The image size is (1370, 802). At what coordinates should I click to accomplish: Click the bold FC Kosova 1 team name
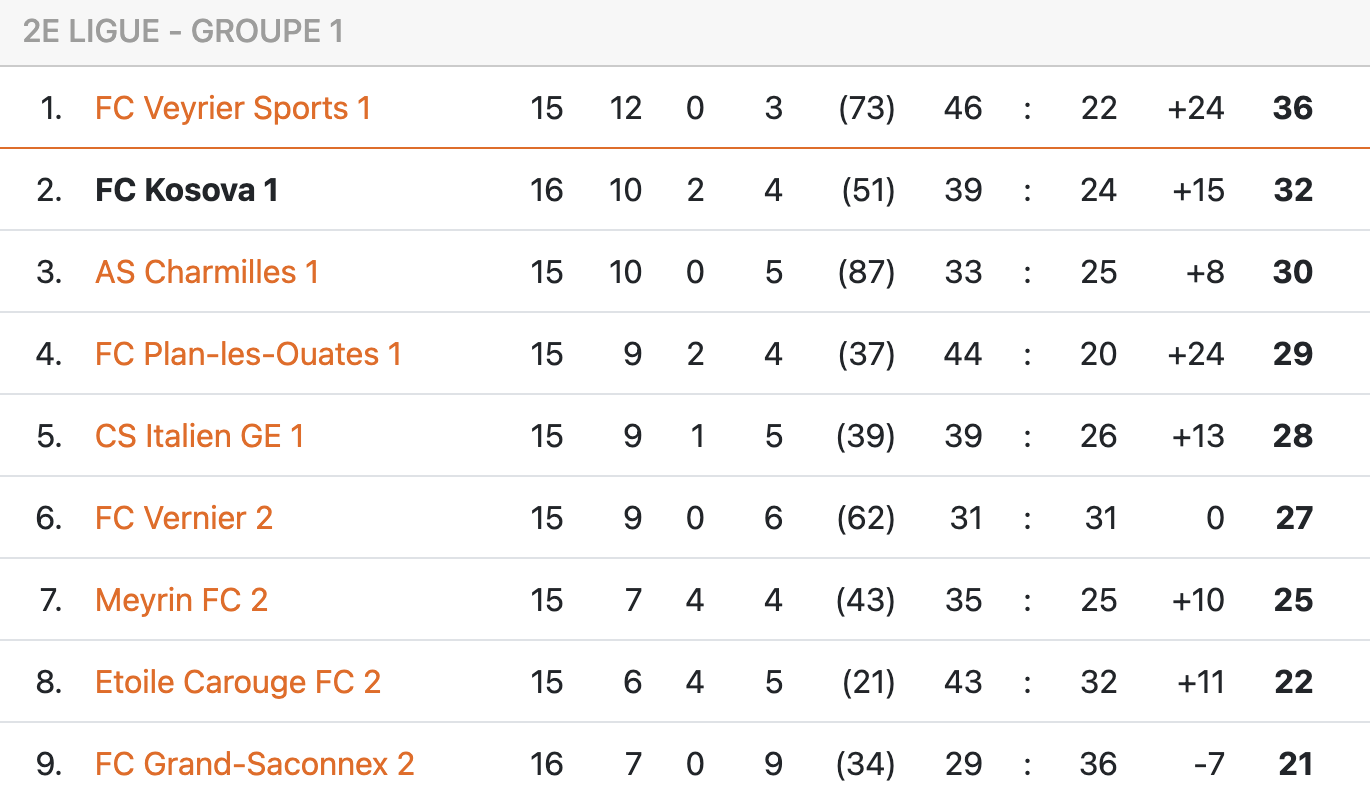(x=187, y=190)
